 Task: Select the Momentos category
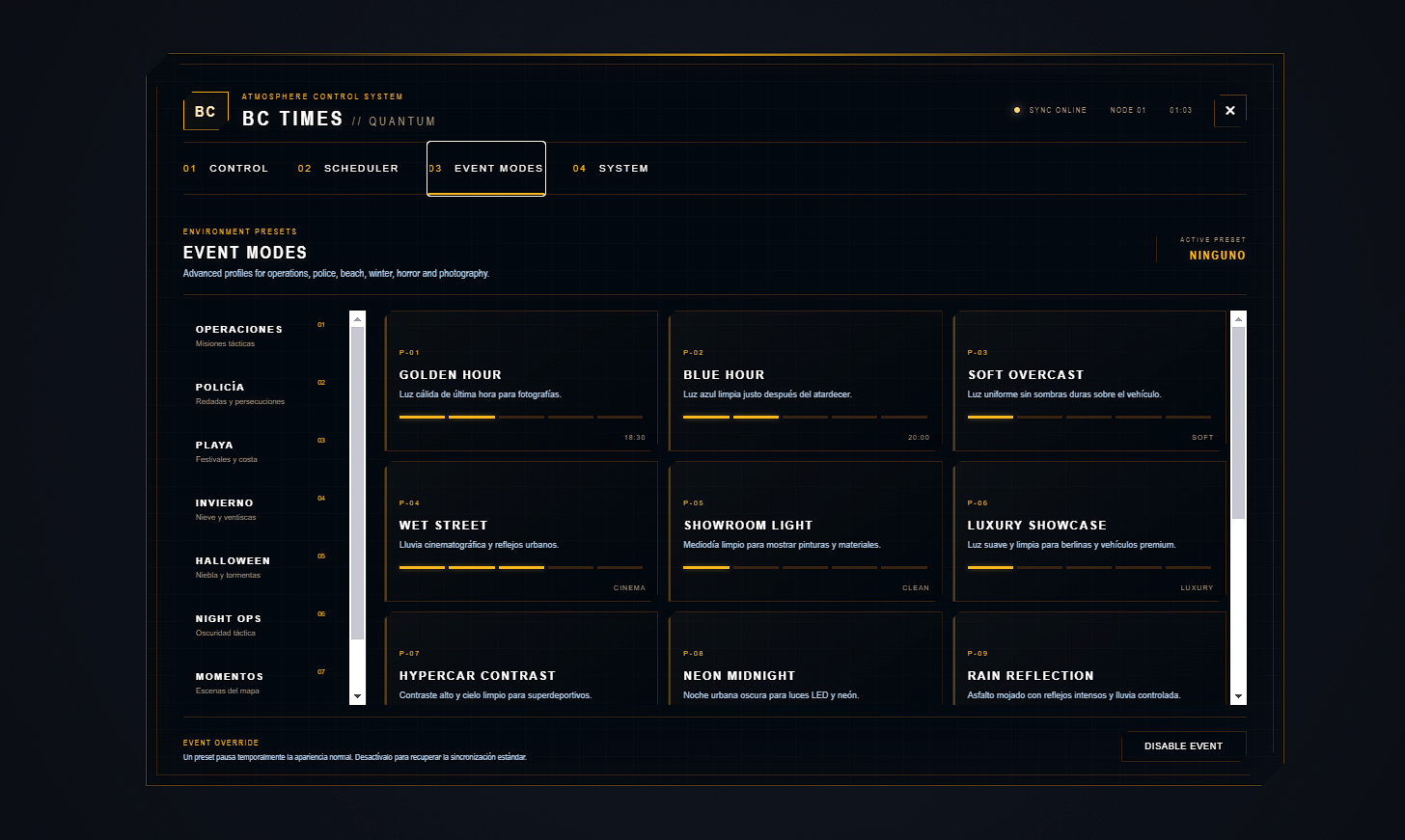(261, 683)
